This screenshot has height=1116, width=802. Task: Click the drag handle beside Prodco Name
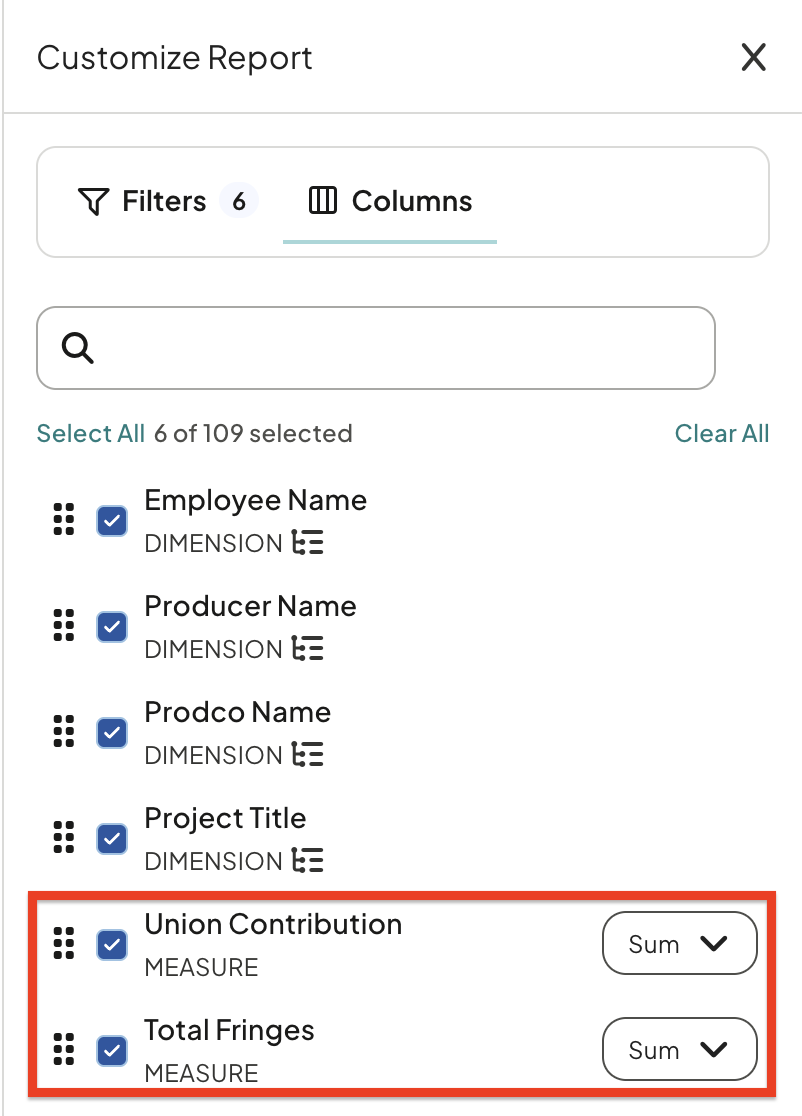click(64, 732)
